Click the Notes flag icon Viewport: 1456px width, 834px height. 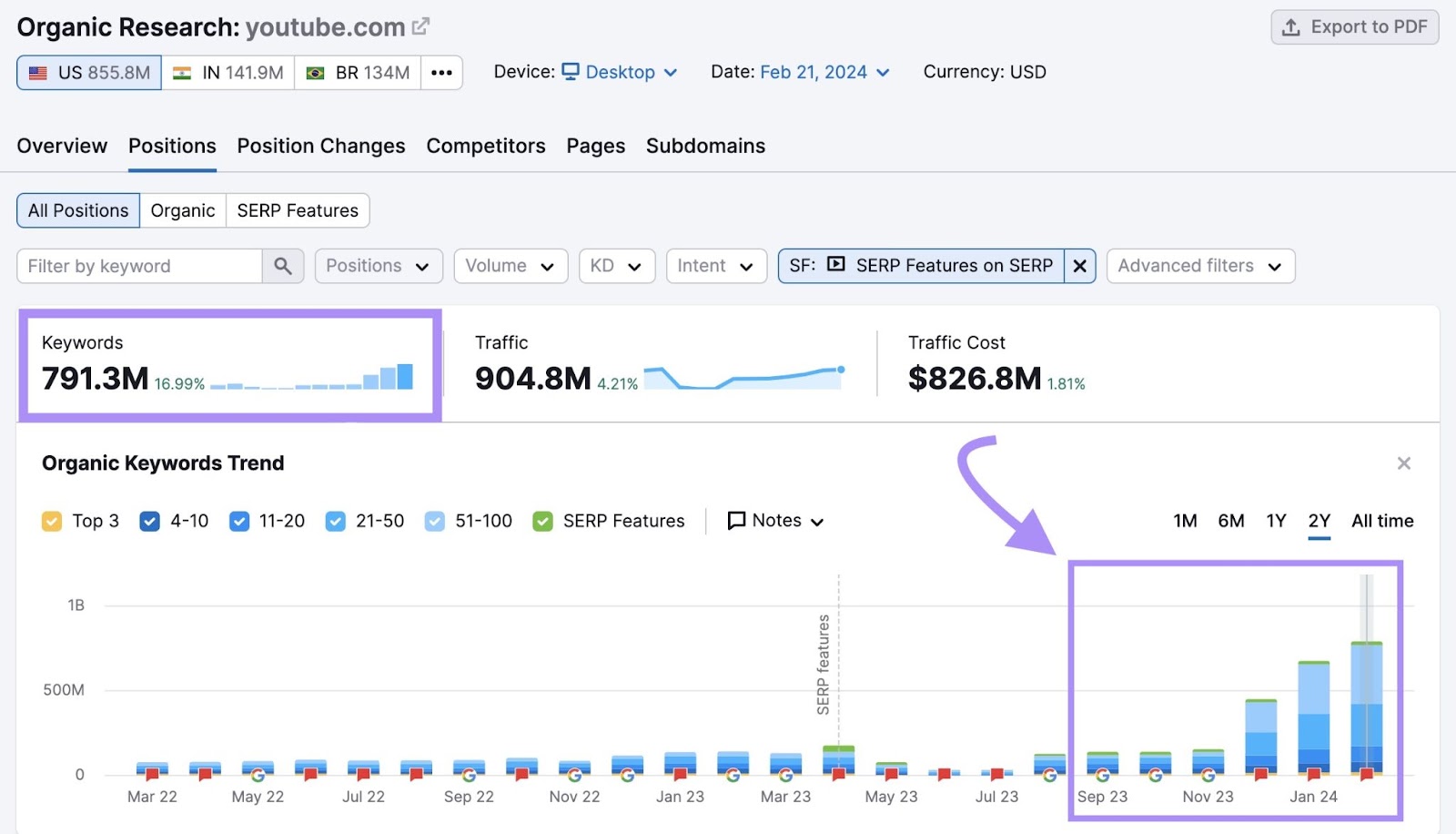point(735,520)
